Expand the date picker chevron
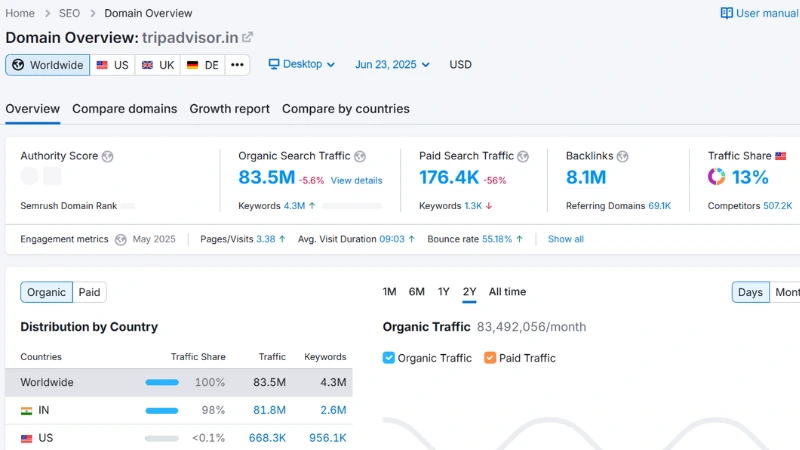The image size is (800, 450). [426, 65]
